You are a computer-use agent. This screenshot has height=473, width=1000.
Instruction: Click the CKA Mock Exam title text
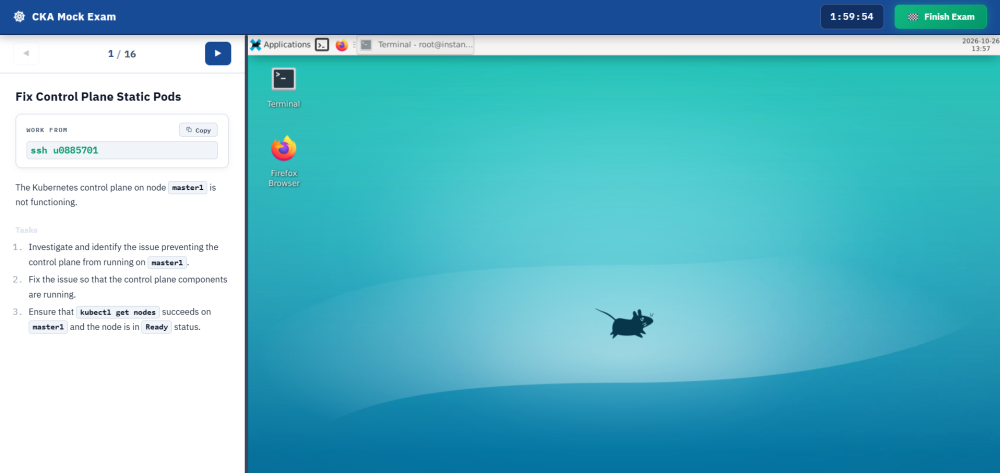coord(74,17)
